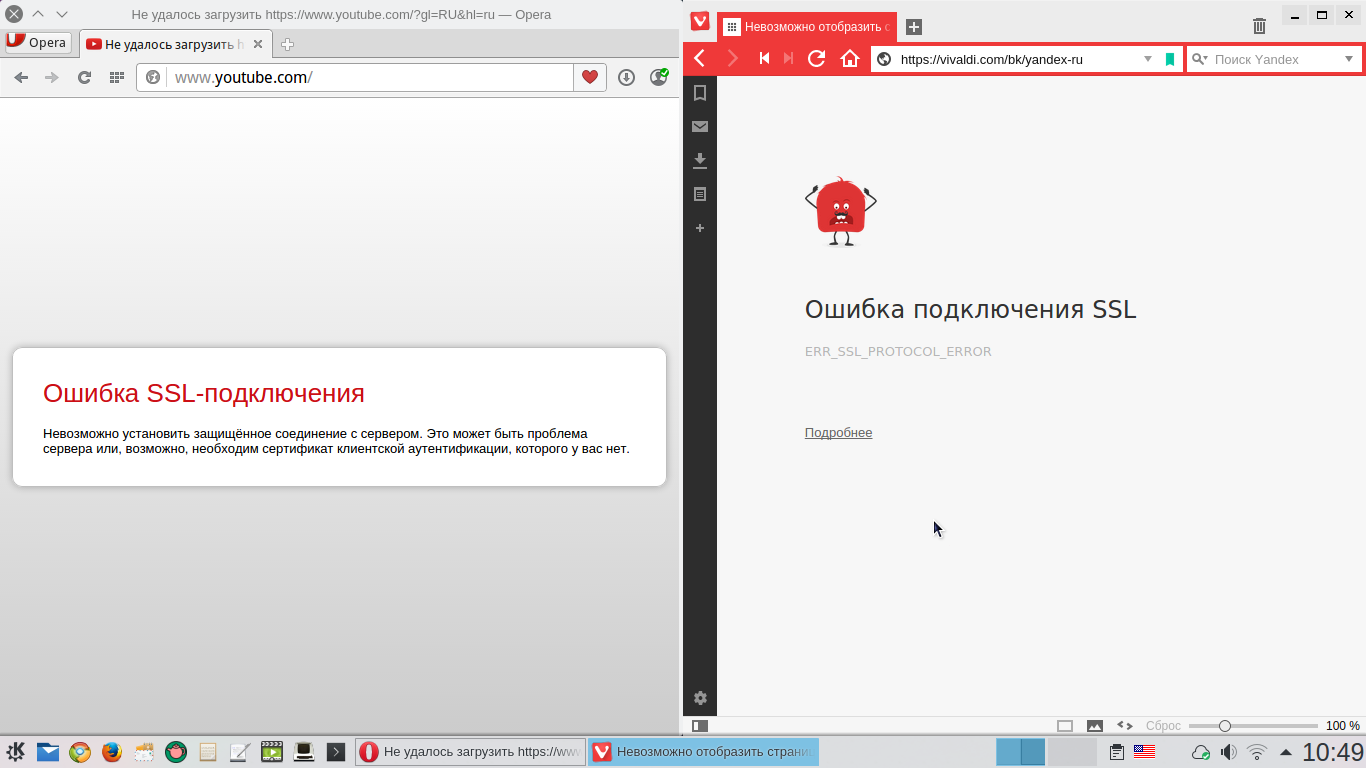Expand hidden system tray icons
This screenshot has height=768, width=1366.
1285,752
